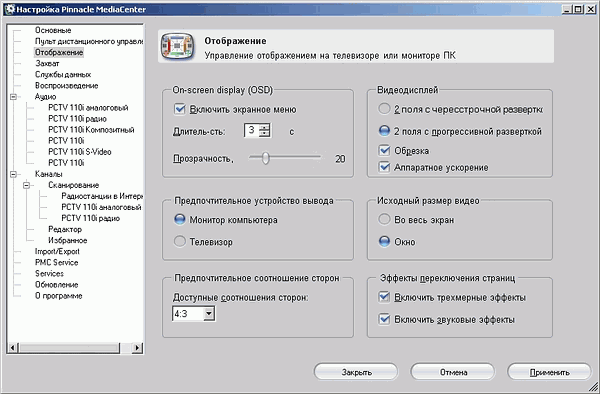Select Окно video size option
The width and height of the screenshot is (600, 394).
tap(384, 241)
